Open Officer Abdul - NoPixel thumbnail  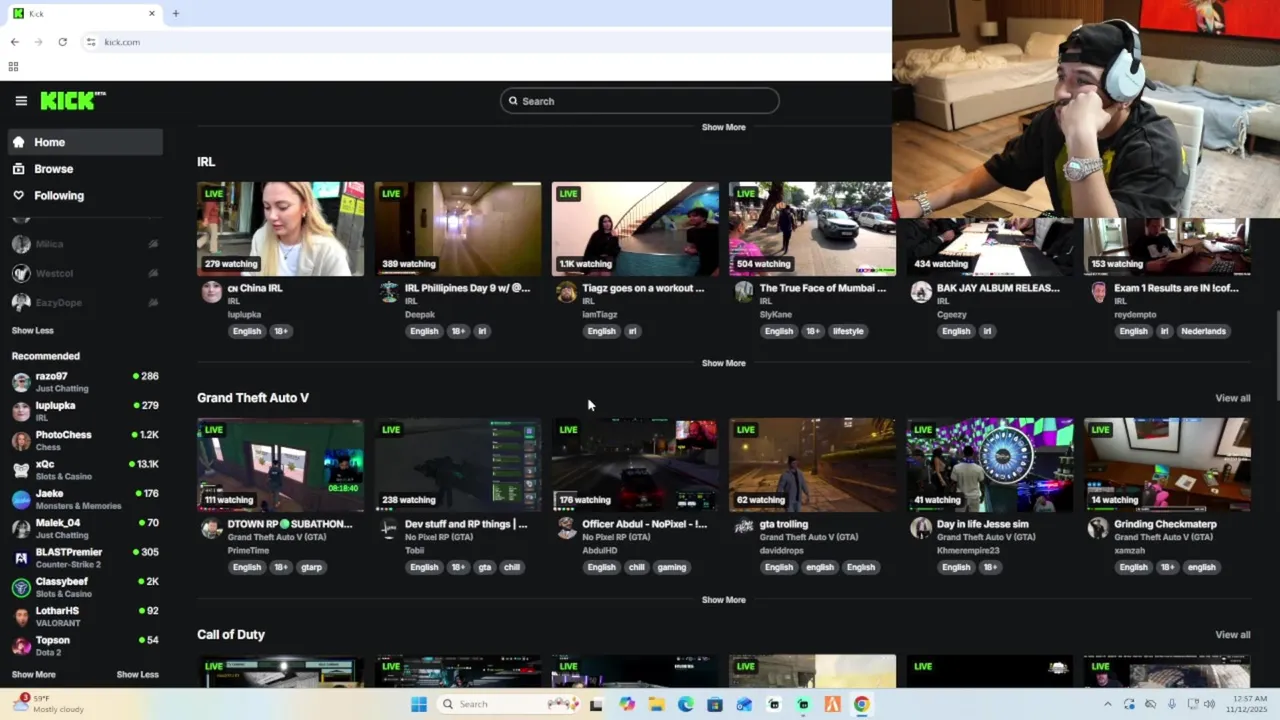point(635,465)
